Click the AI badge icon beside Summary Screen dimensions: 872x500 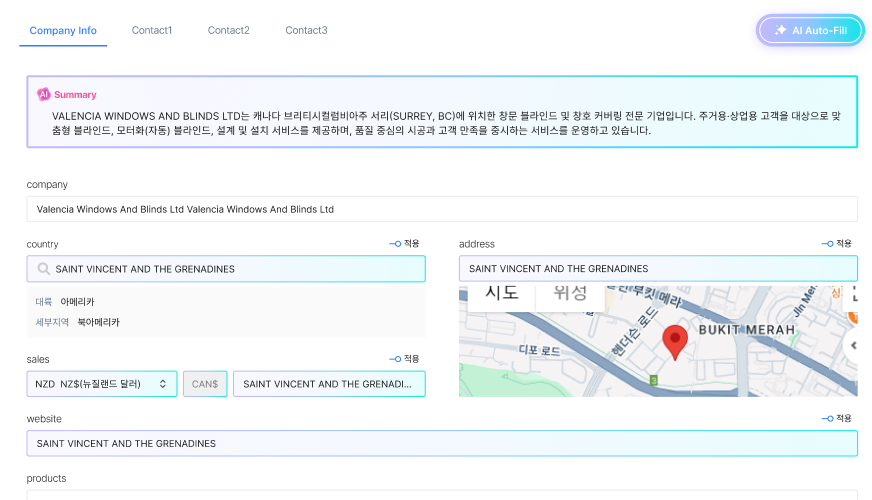click(43, 94)
